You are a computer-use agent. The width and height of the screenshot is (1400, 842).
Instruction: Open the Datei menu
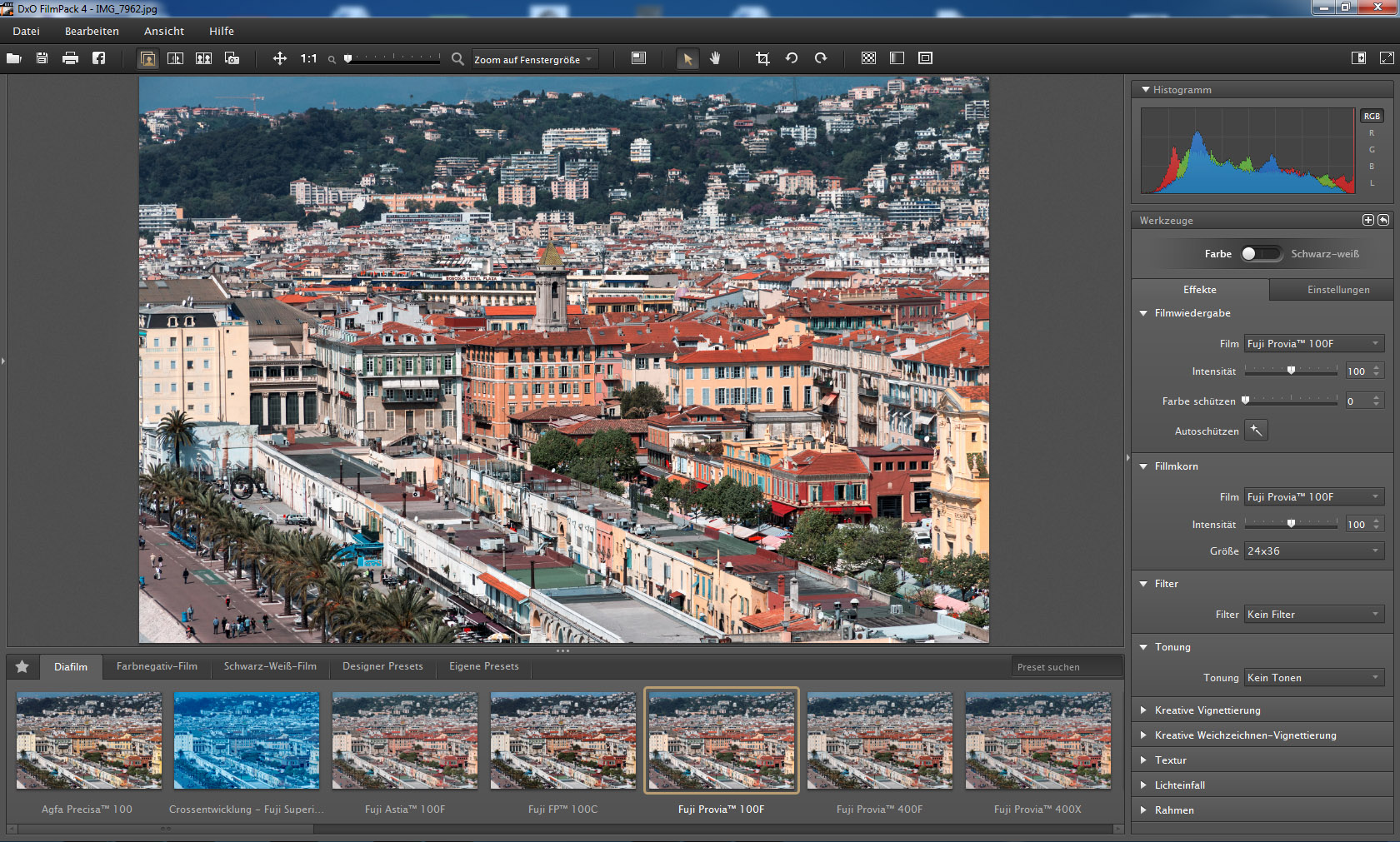pyautogui.click(x=26, y=31)
